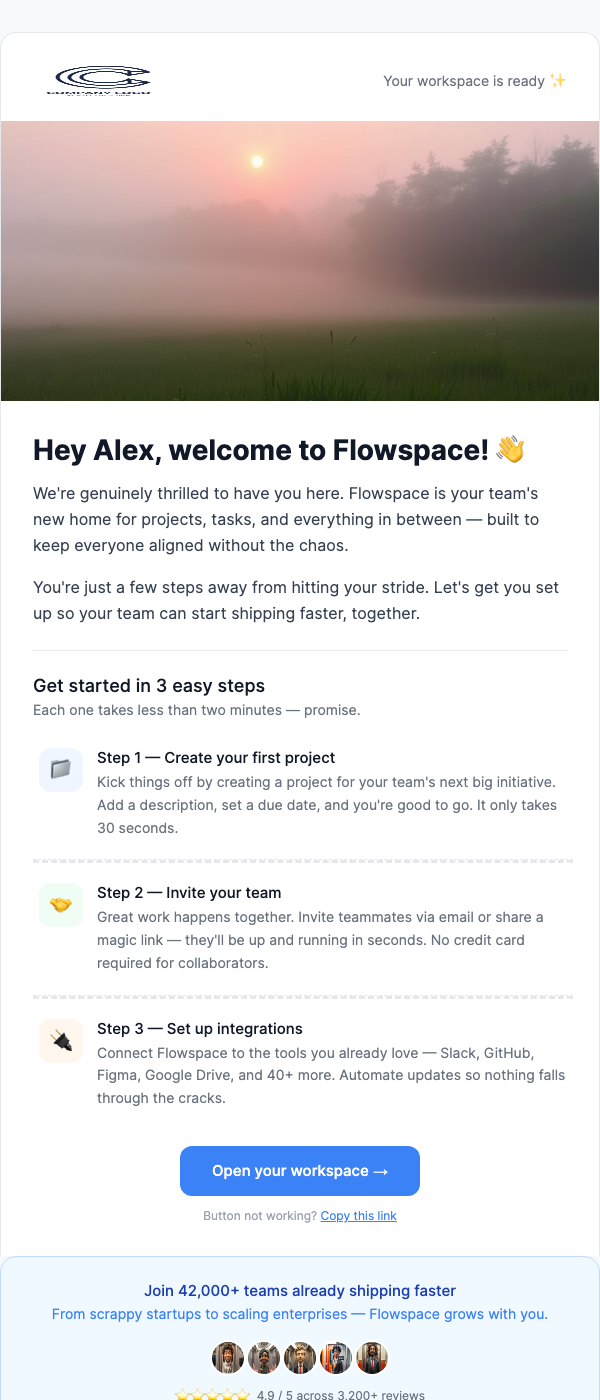Click the plug icon for Step 3 integrations
The width and height of the screenshot is (600, 1400).
[x=60, y=1041]
